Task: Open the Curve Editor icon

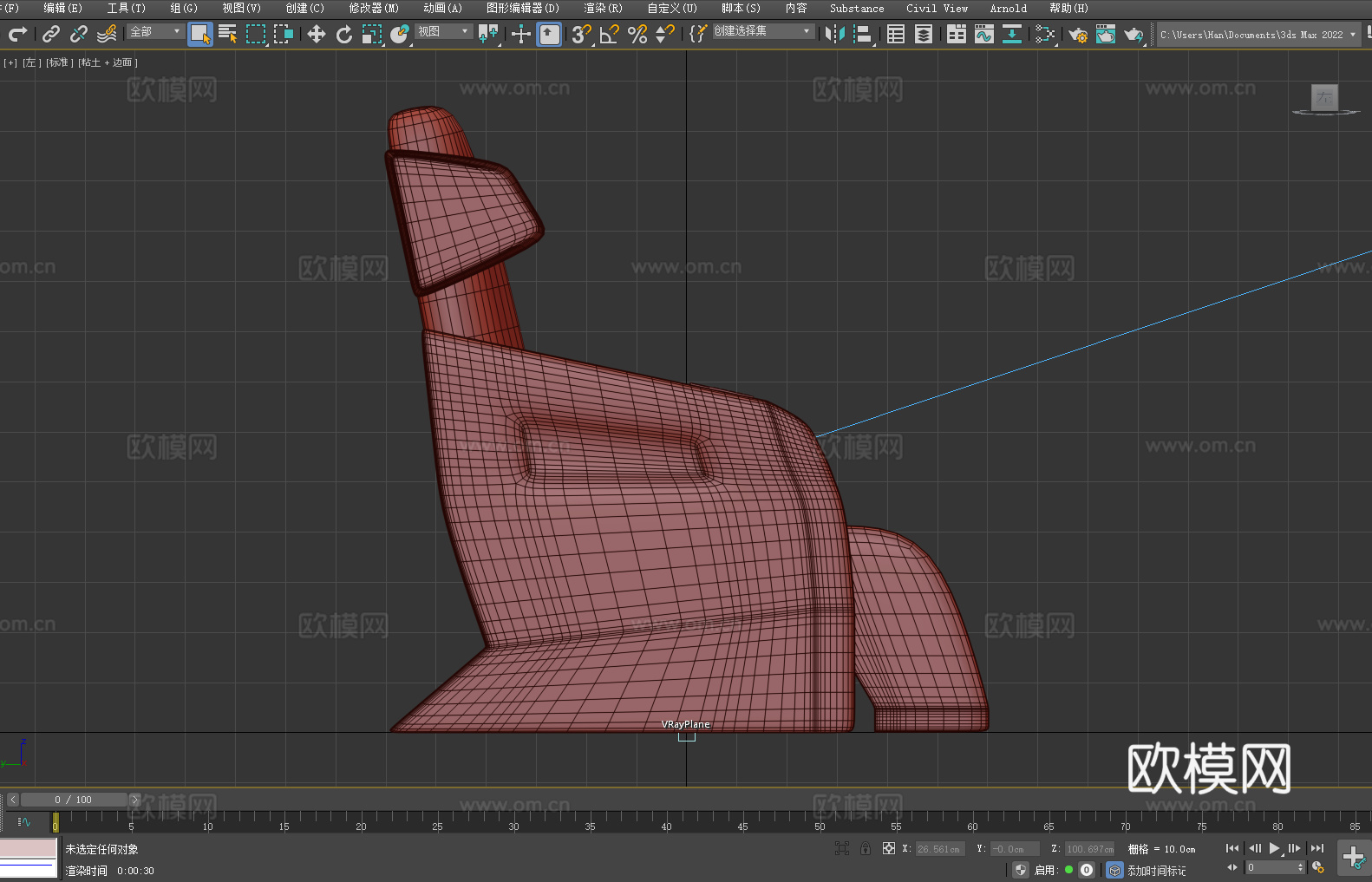Action: [x=983, y=34]
